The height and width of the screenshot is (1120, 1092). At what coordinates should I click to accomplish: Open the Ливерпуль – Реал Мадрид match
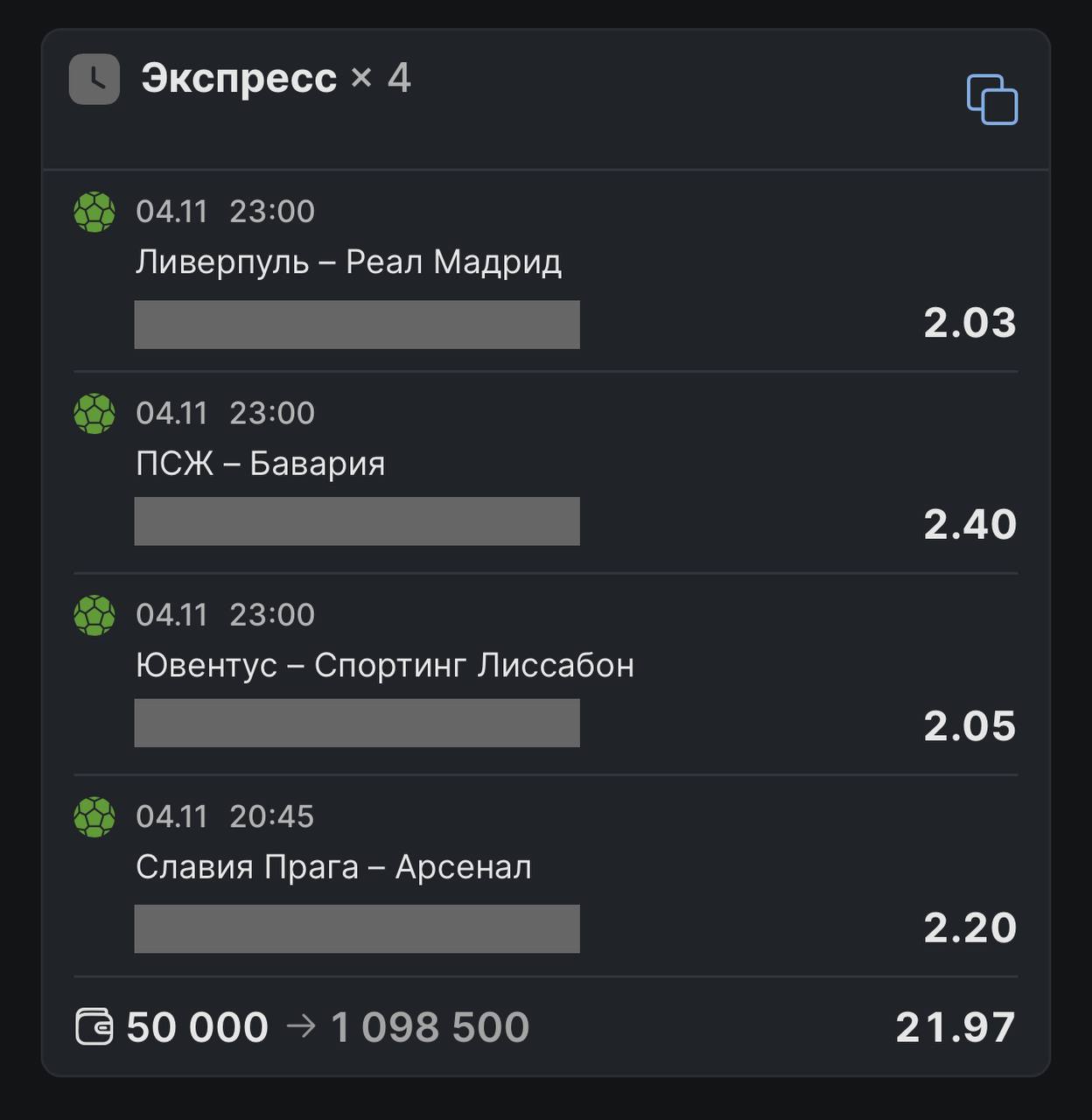pyautogui.click(x=348, y=262)
